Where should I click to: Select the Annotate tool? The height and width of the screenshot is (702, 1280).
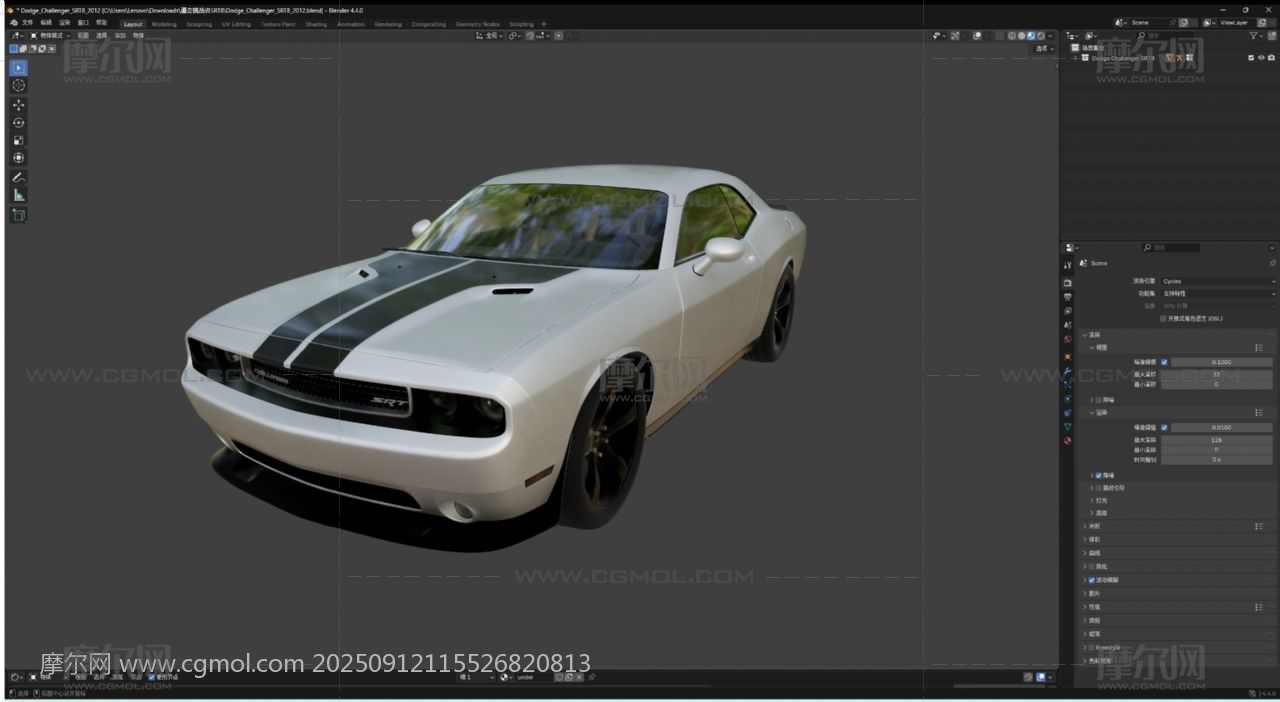(x=18, y=178)
